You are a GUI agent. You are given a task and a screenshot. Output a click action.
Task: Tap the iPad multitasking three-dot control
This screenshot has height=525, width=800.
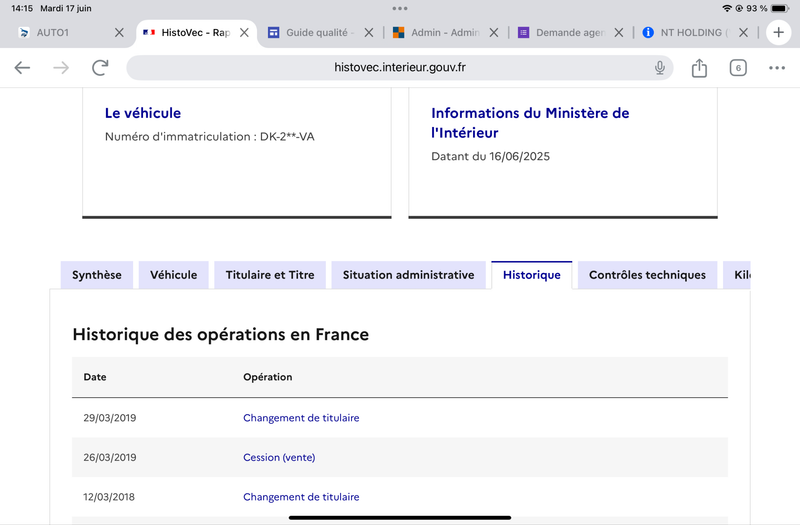pos(400,8)
